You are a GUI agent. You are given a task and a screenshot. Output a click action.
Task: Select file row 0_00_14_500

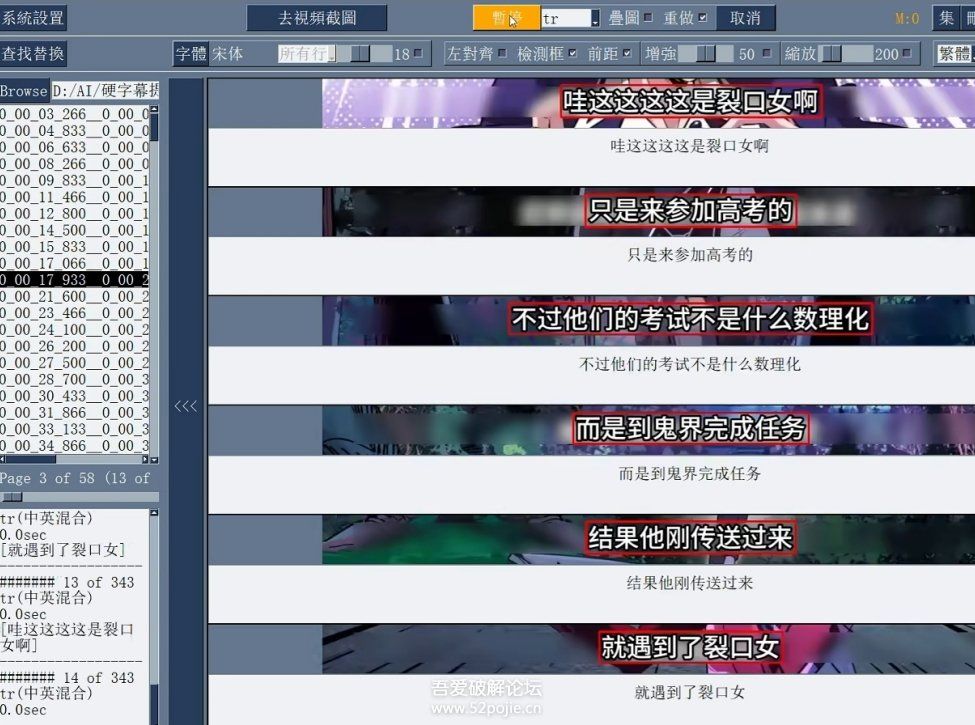pos(75,230)
